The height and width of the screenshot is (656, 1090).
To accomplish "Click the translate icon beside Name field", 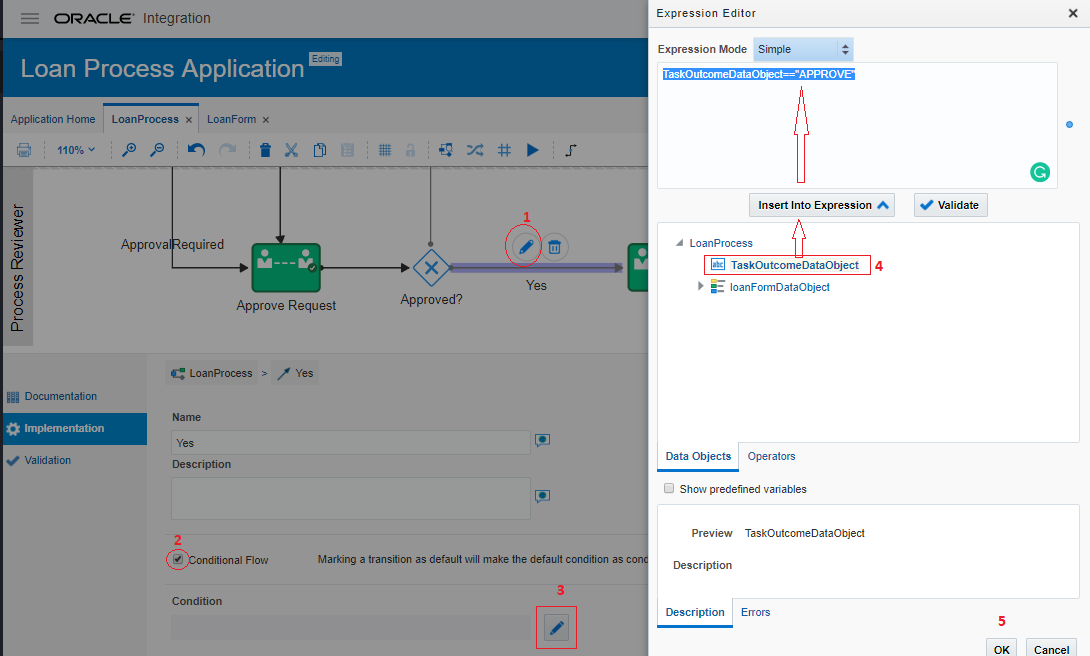I will [542, 441].
